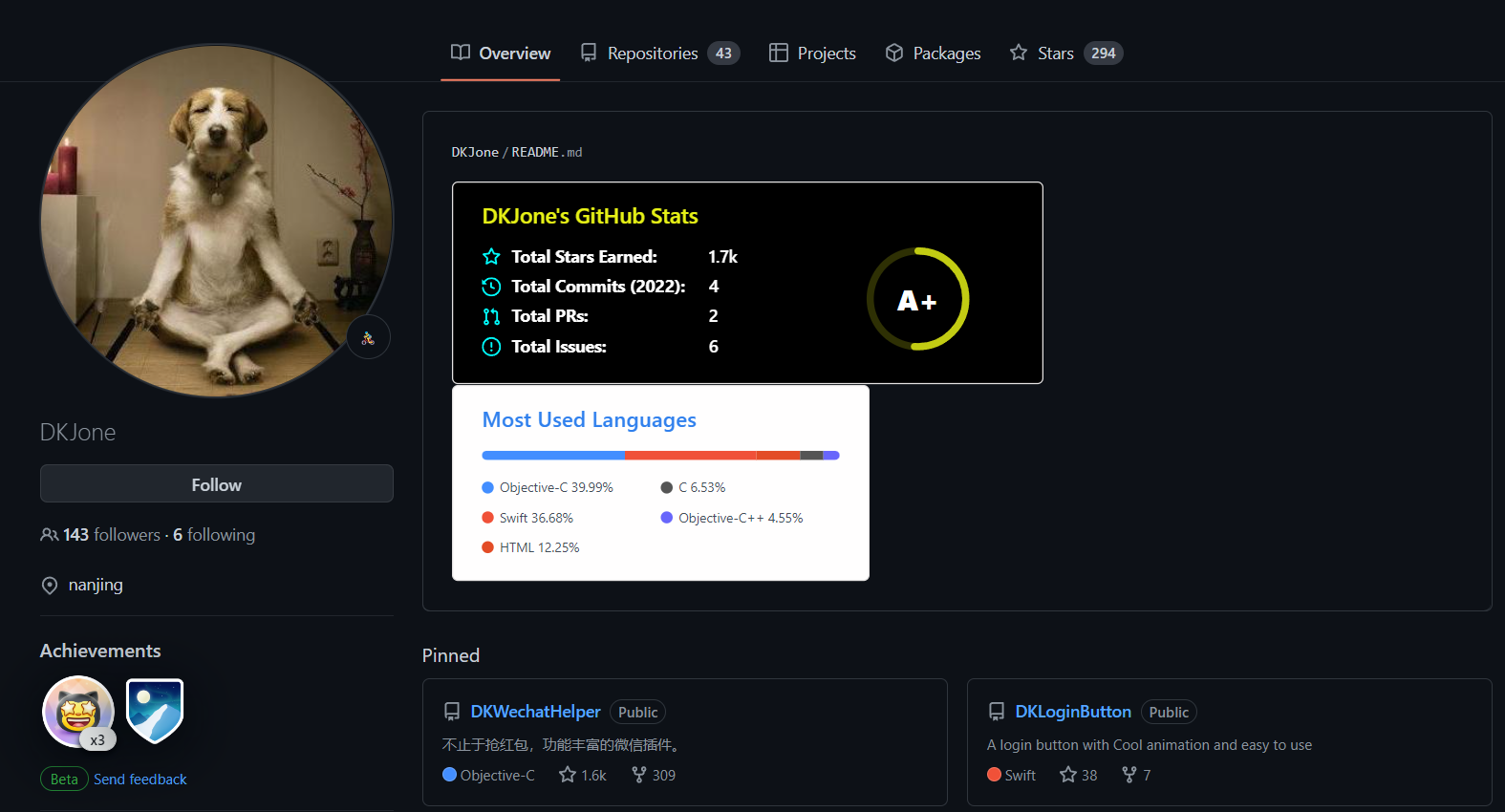Click the Public label on DKLoginButton
The height and width of the screenshot is (812, 1505).
(1169, 712)
